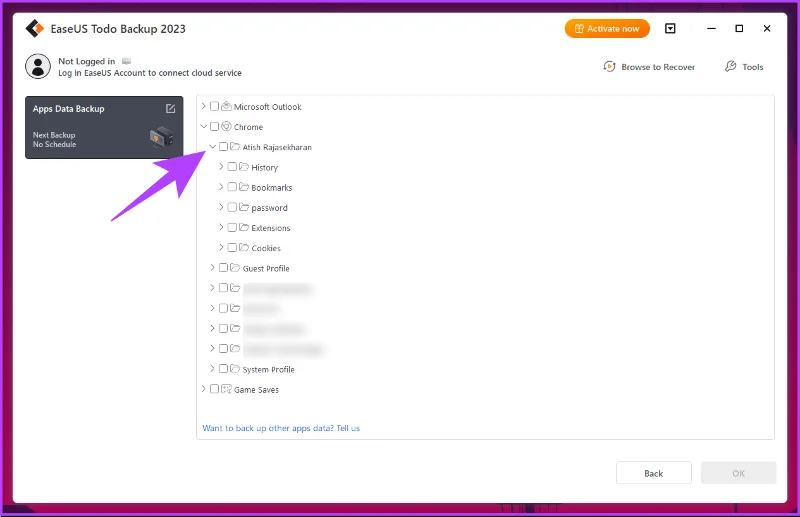Select the Bookmarks label

pyautogui.click(x=271, y=187)
